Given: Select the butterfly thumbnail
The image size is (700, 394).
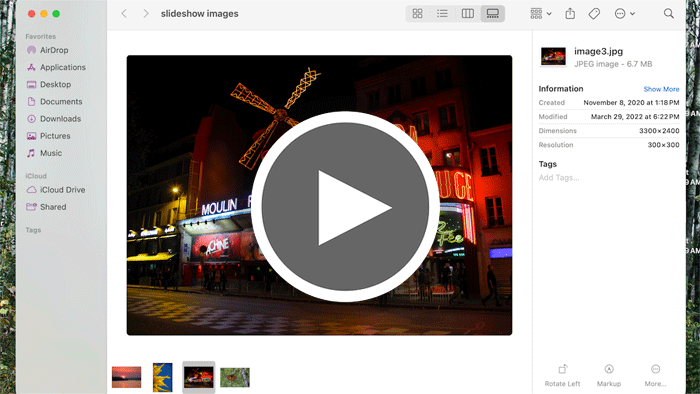Looking at the screenshot, I should pyautogui.click(x=235, y=377).
